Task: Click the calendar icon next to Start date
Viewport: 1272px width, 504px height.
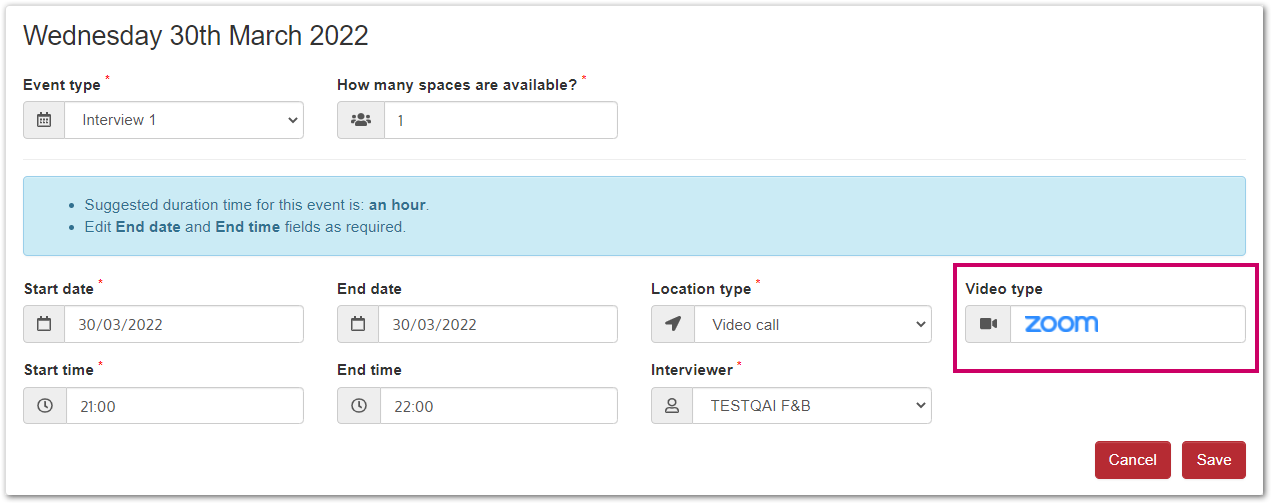Action: pyautogui.click(x=44, y=324)
